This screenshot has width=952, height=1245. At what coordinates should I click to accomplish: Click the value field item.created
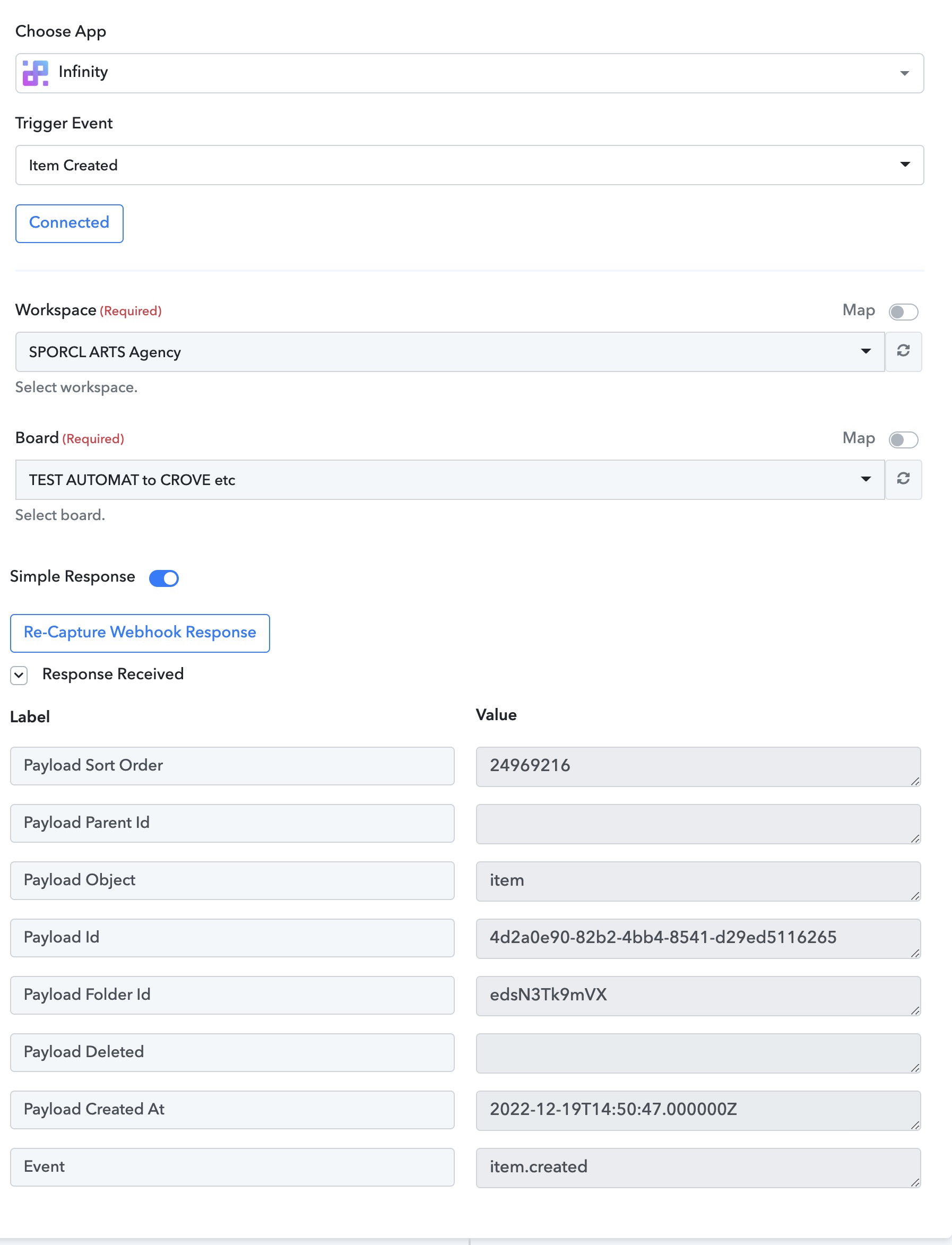[698, 1168]
